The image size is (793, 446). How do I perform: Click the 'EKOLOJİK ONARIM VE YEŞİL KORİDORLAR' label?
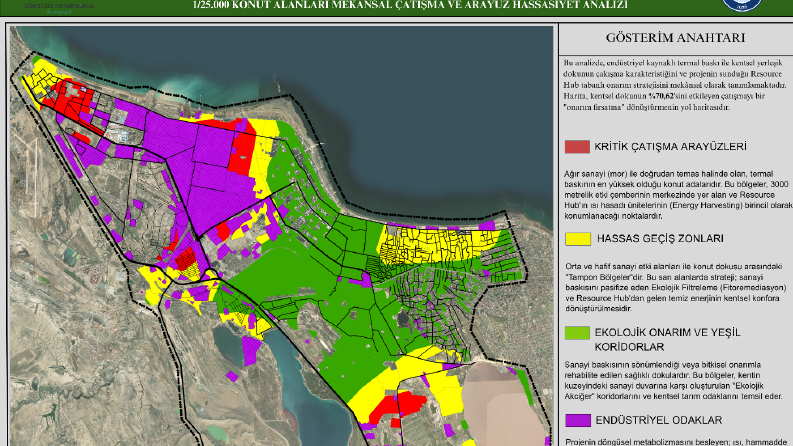click(x=668, y=340)
